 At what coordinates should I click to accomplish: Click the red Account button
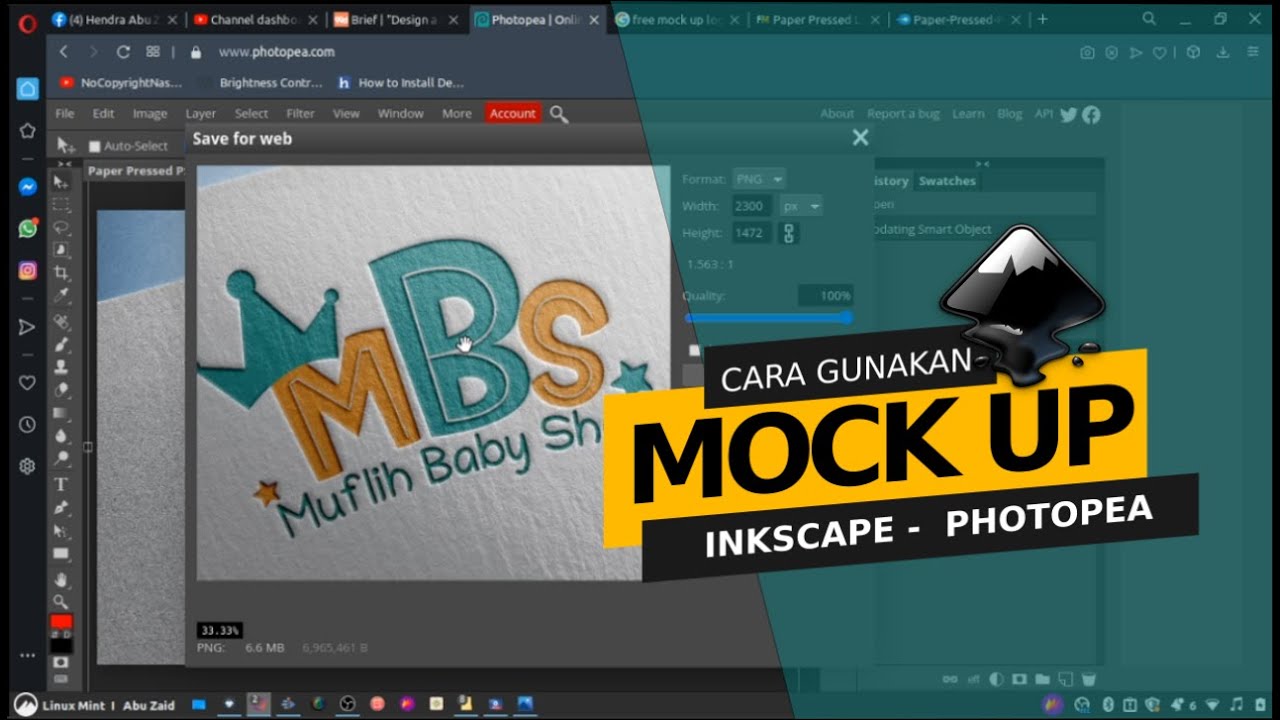(513, 114)
